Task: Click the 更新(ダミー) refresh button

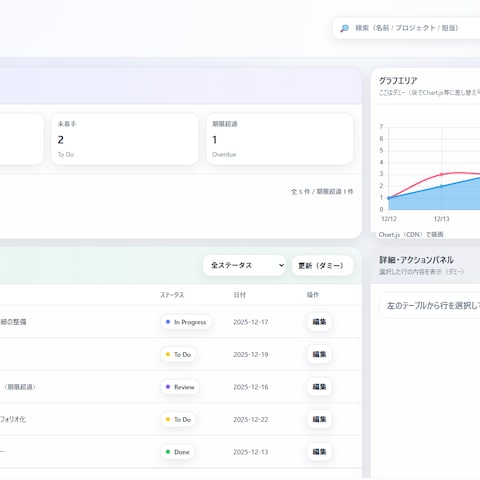Action: coord(322,265)
